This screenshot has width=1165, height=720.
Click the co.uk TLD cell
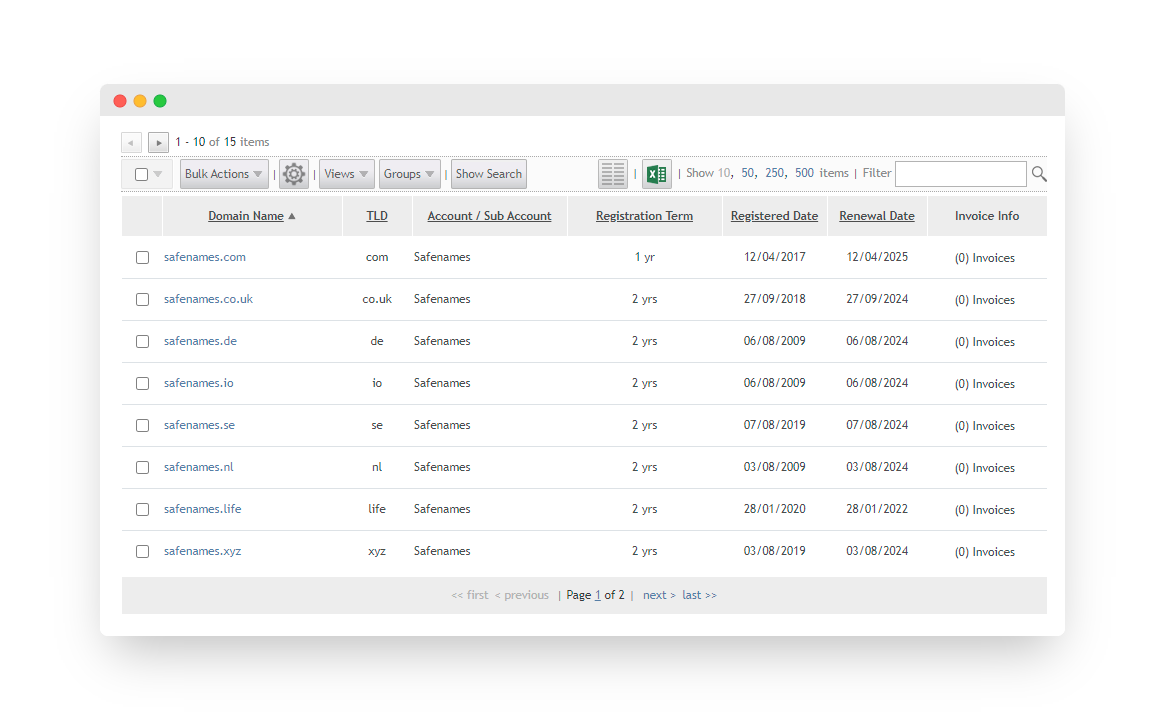(377, 299)
